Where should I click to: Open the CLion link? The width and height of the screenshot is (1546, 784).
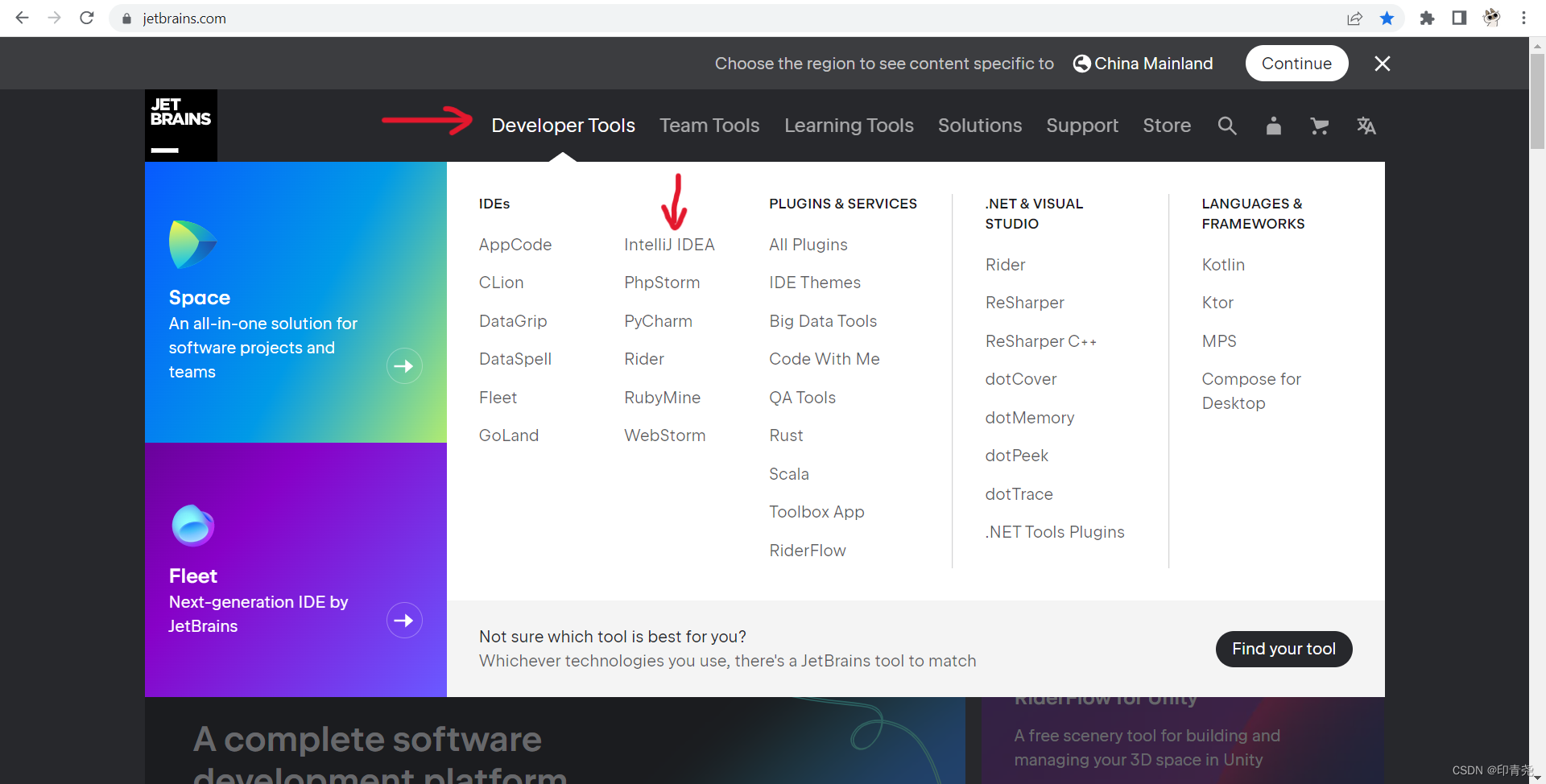coord(501,283)
